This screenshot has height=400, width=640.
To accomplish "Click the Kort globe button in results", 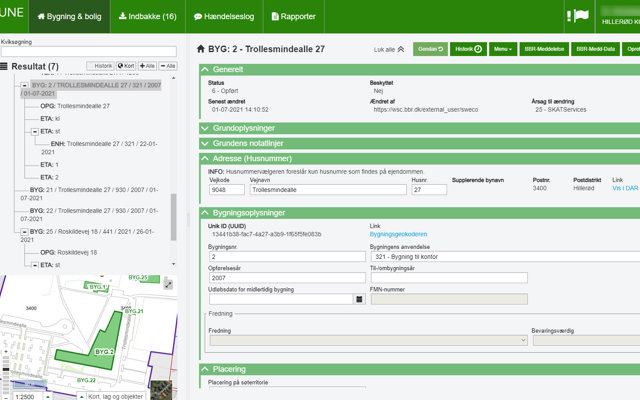I will (125, 66).
